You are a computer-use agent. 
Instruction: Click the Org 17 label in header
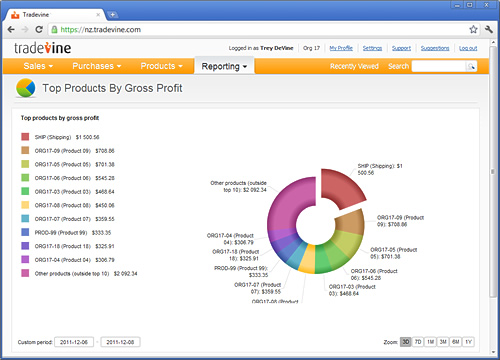[311, 48]
